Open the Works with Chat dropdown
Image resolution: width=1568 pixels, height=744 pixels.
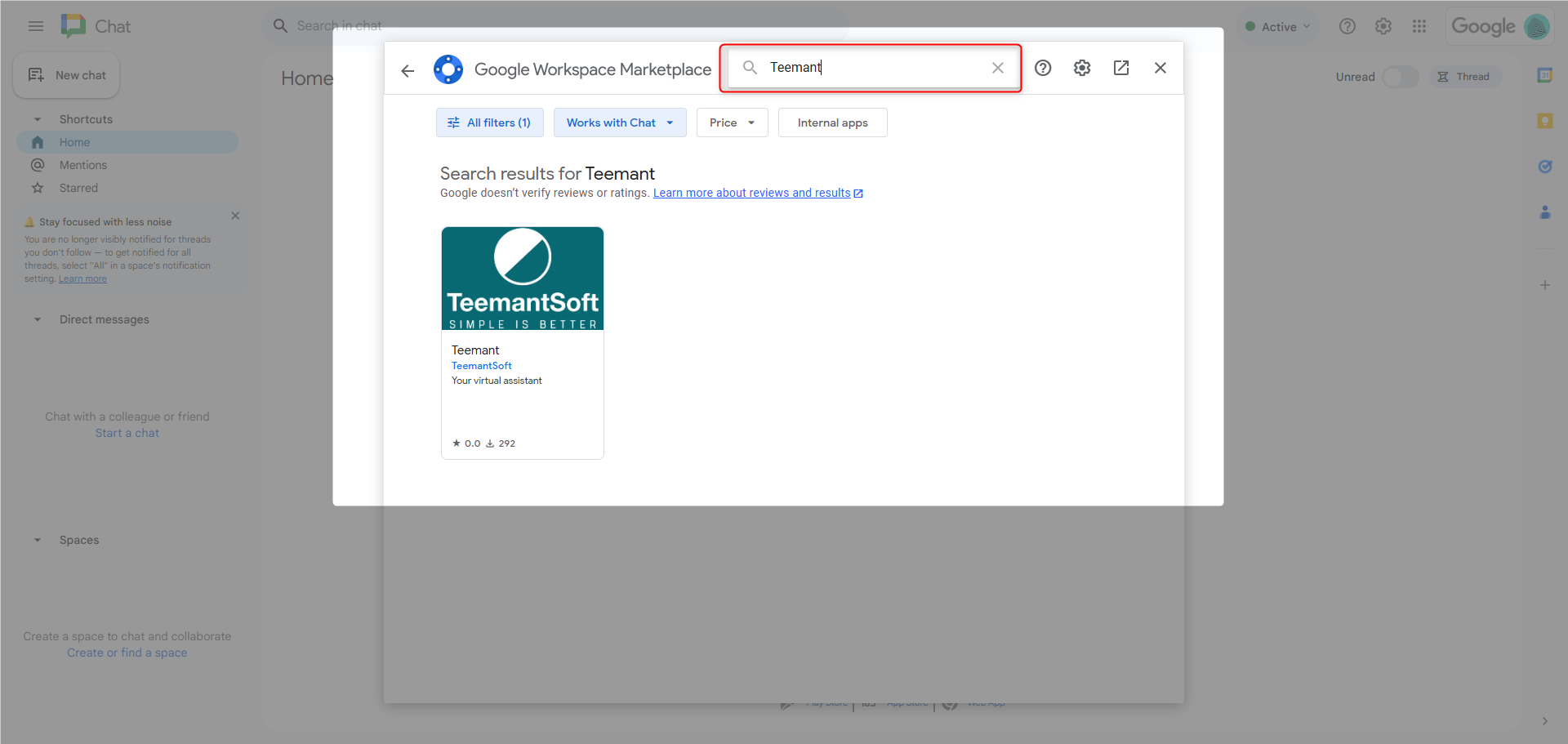pos(620,123)
